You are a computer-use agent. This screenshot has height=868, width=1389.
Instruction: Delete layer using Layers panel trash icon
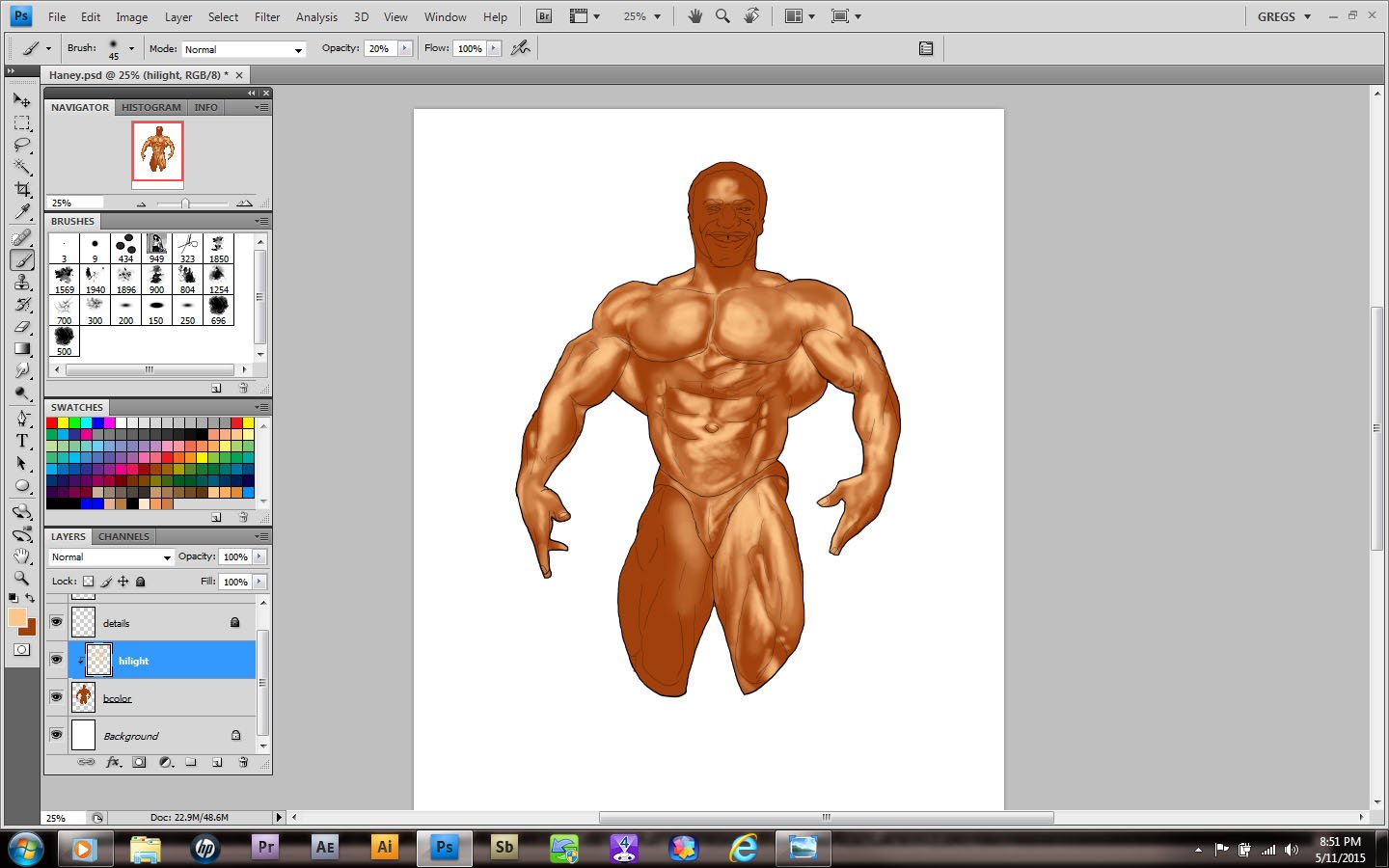(x=243, y=762)
